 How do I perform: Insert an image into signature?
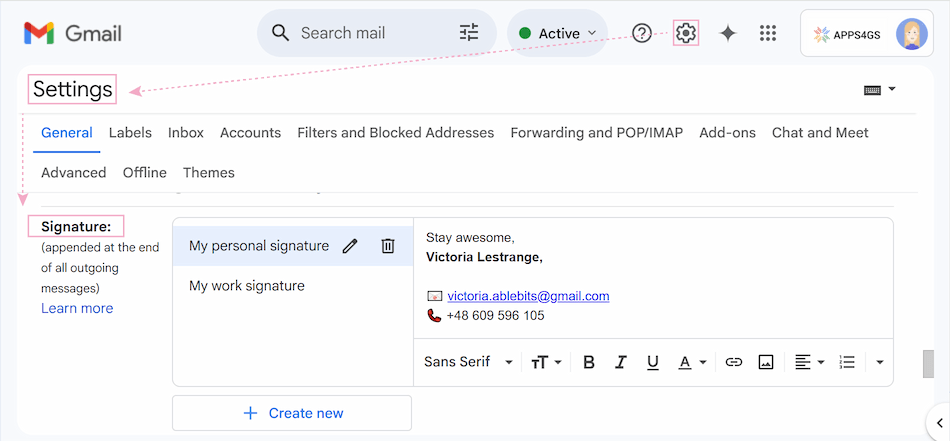point(766,362)
